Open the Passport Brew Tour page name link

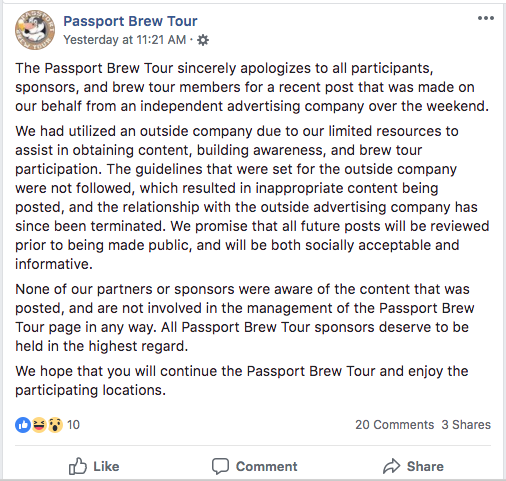click(130, 21)
